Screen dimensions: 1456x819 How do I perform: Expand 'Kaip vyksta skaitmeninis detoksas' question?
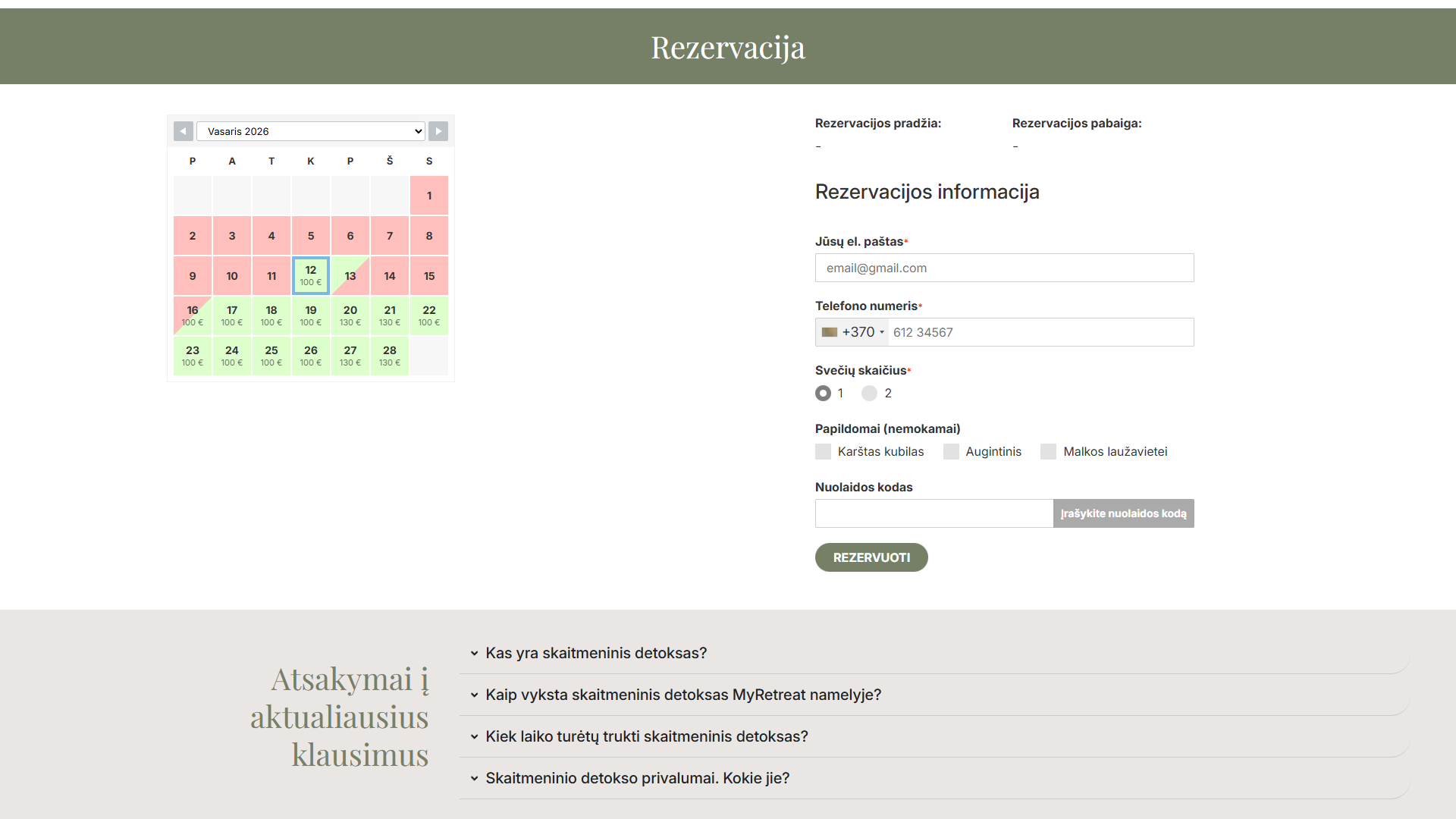point(682,695)
